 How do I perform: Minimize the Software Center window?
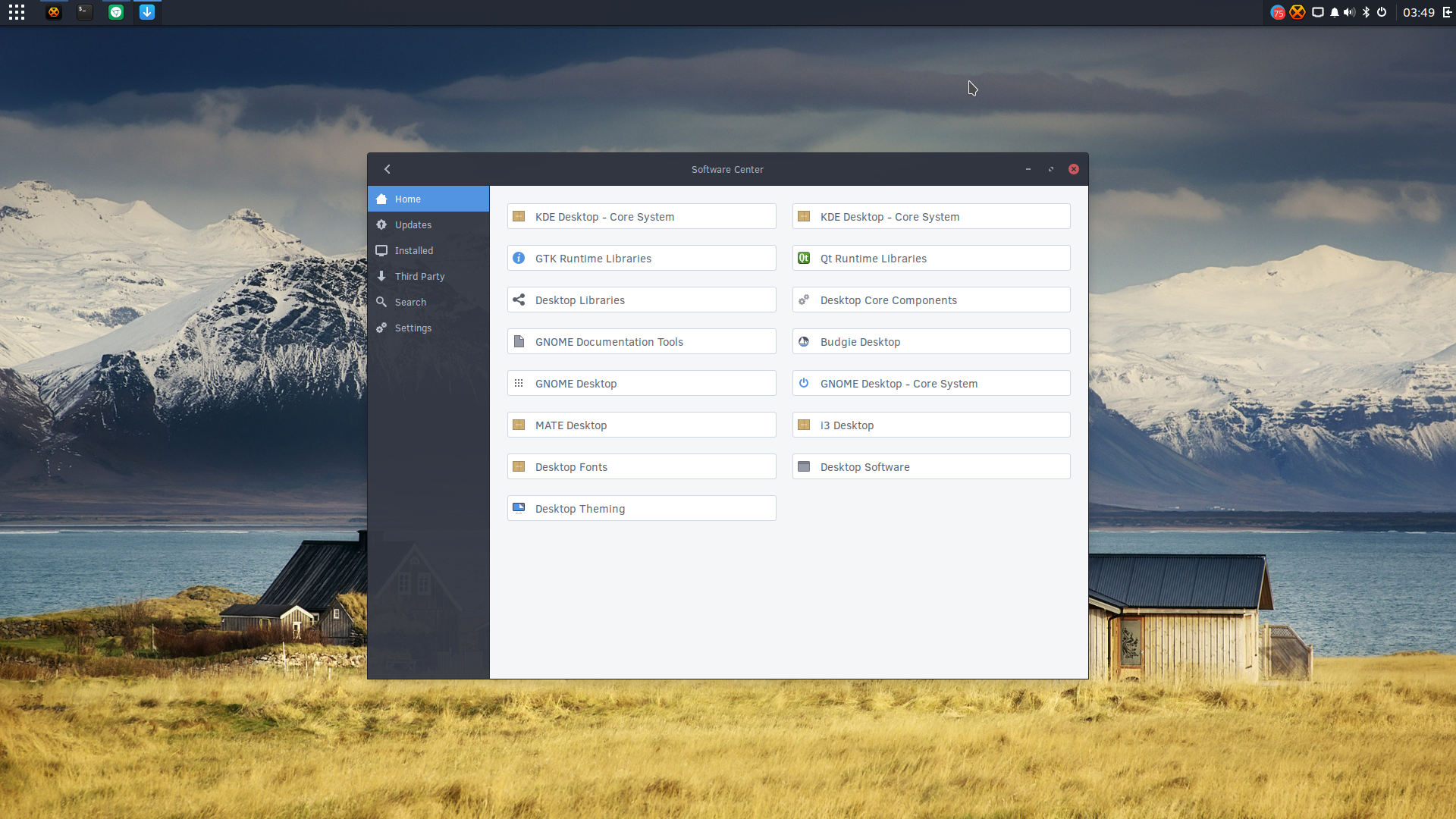1028,169
